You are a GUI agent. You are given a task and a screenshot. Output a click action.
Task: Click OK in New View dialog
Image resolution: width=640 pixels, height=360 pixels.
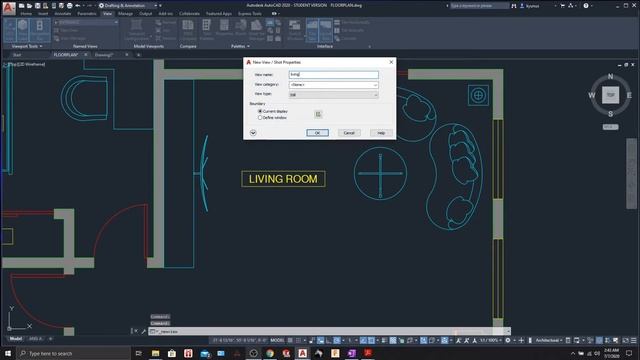[x=318, y=133]
